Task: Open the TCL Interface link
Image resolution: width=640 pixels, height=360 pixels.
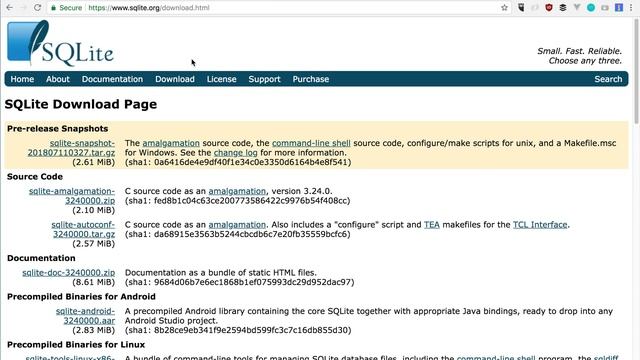Action: [540, 224]
